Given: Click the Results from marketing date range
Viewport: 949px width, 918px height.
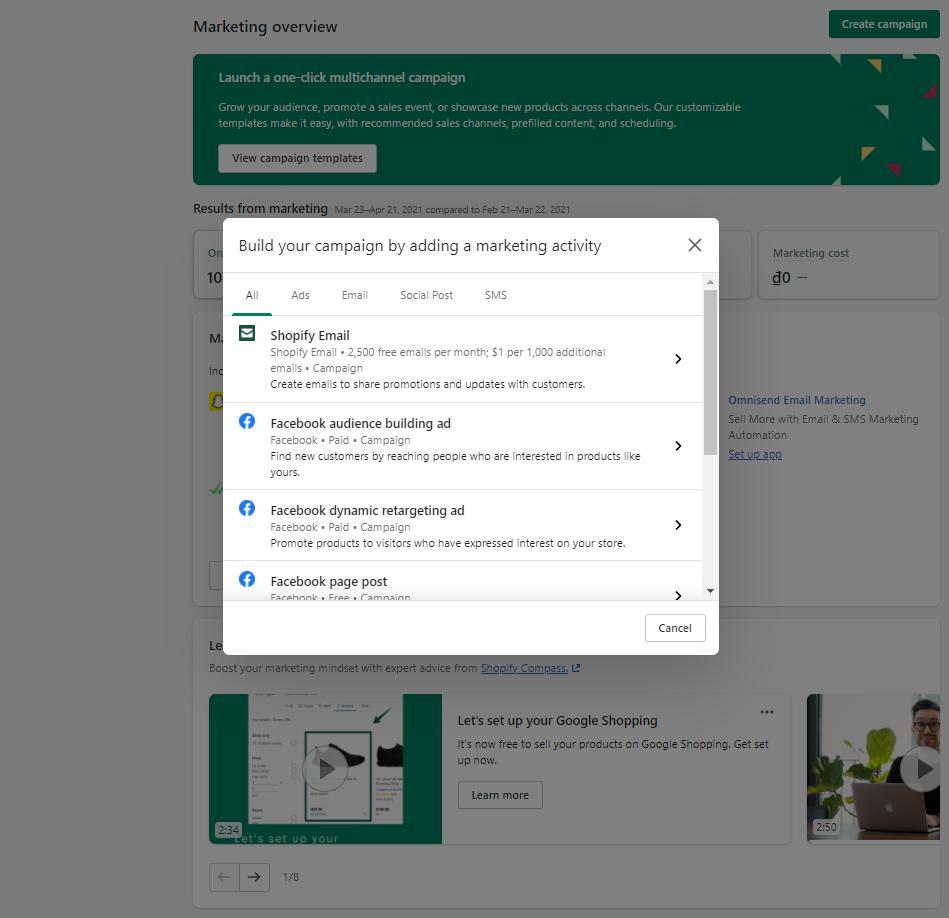Looking at the screenshot, I should tap(452, 209).
